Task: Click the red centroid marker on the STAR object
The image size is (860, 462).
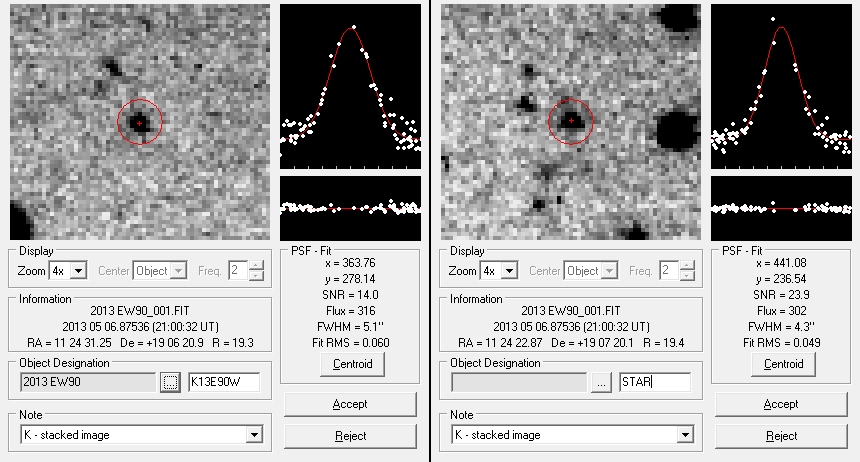Action: click(x=571, y=121)
